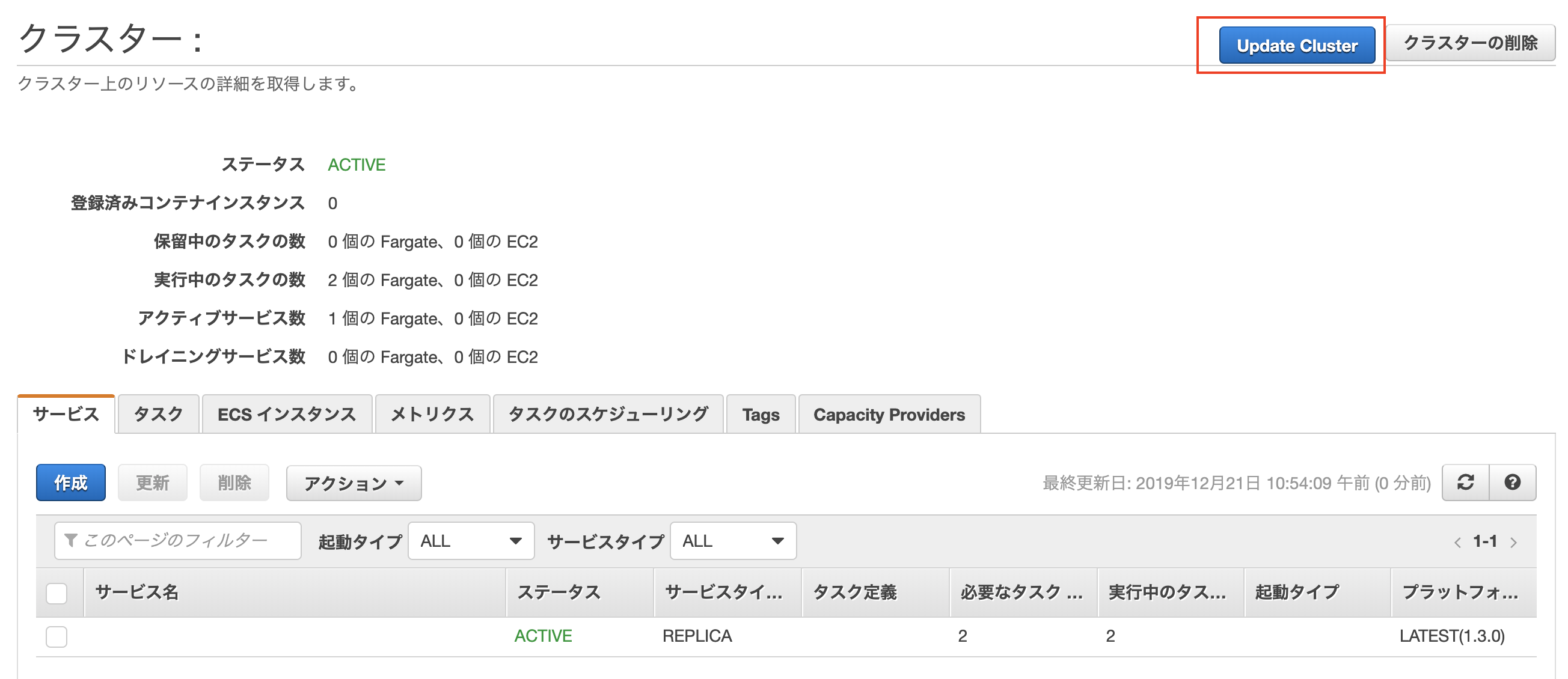The width and height of the screenshot is (1568, 679).
Task: Expand the アクション dropdown menu
Action: pyautogui.click(x=354, y=483)
